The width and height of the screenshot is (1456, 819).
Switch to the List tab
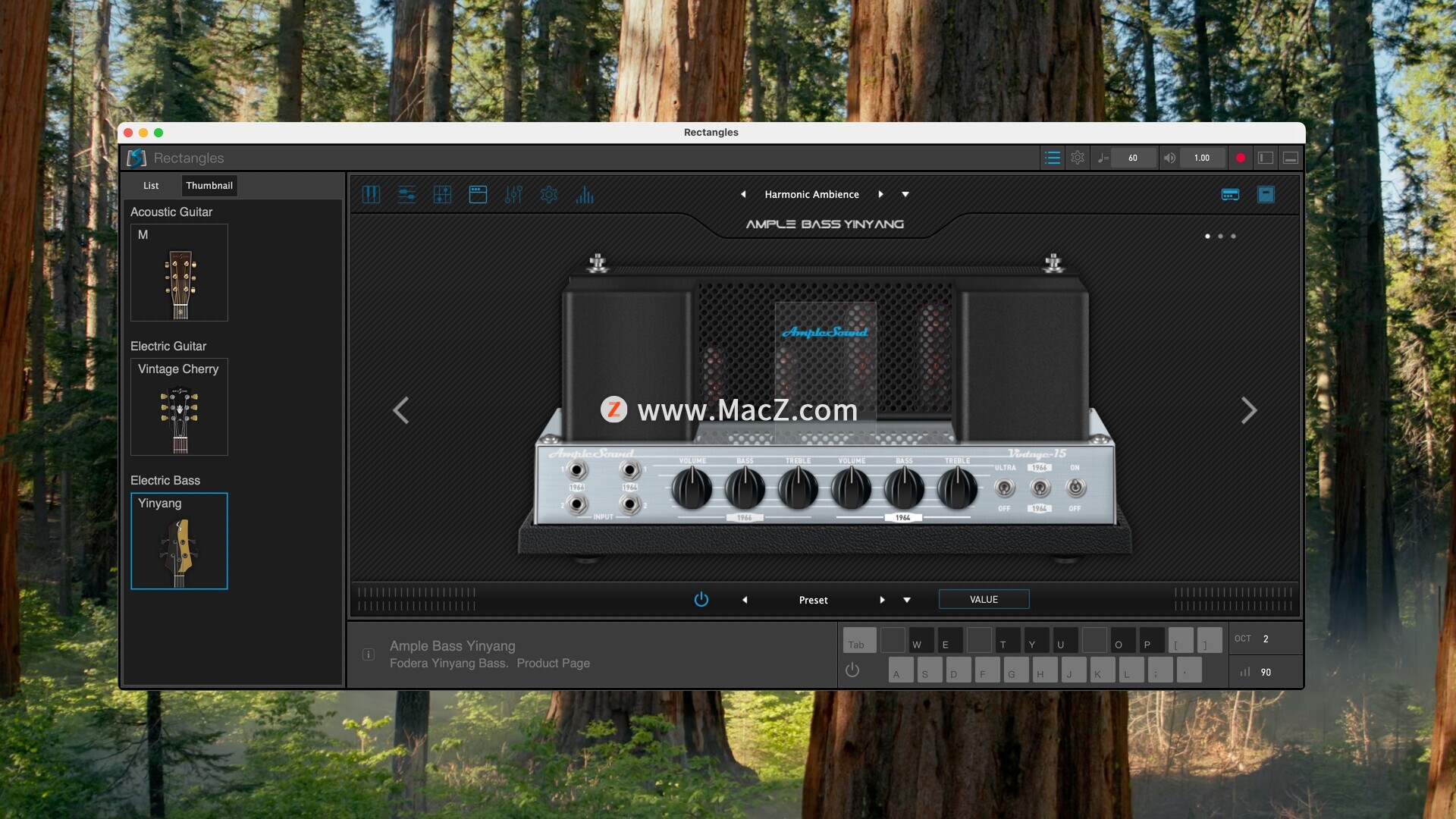151,186
